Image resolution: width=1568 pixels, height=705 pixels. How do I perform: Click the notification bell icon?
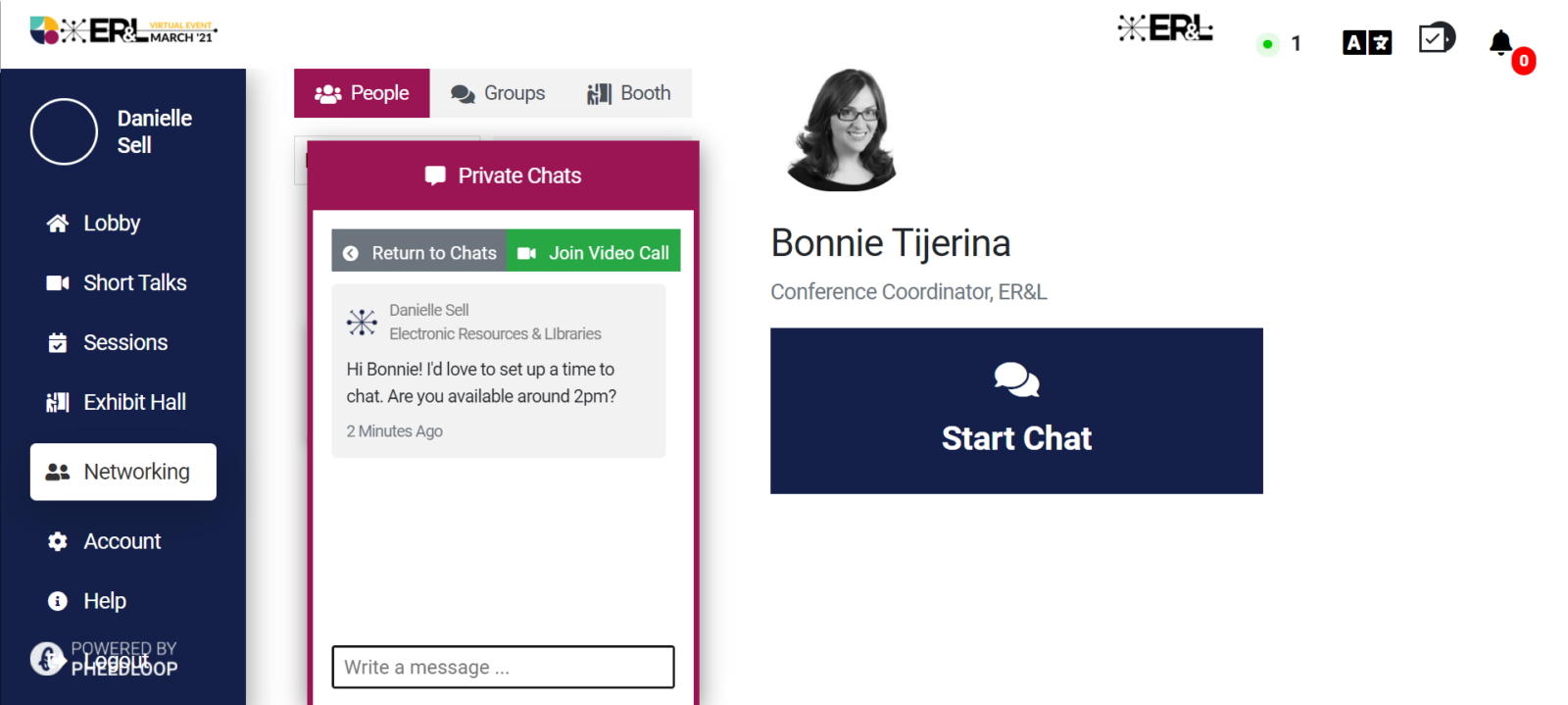coord(1500,43)
